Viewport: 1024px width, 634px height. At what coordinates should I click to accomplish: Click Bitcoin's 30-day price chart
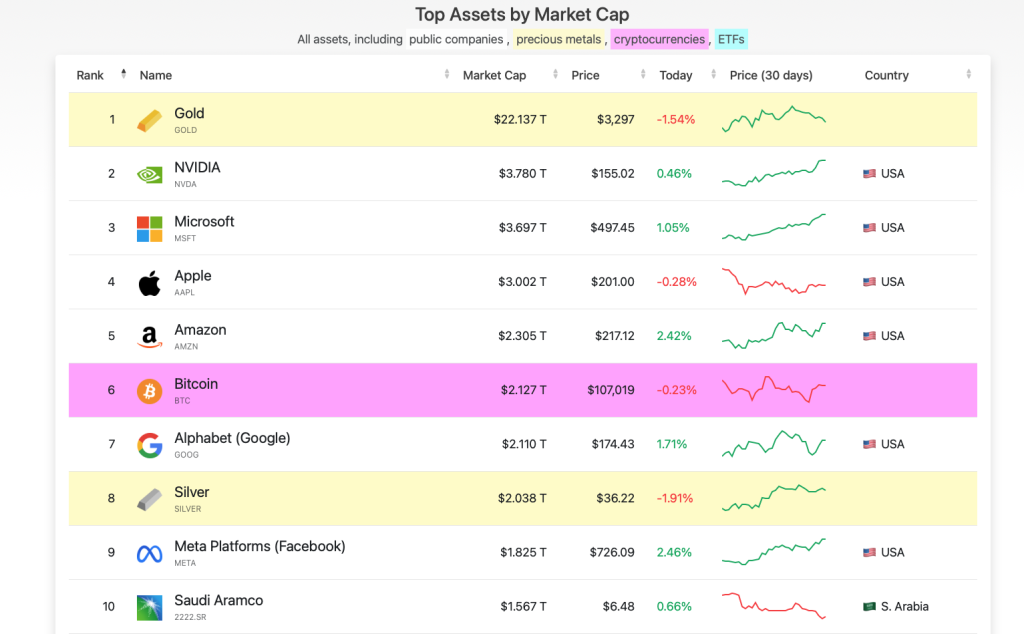click(x=774, y=390)
